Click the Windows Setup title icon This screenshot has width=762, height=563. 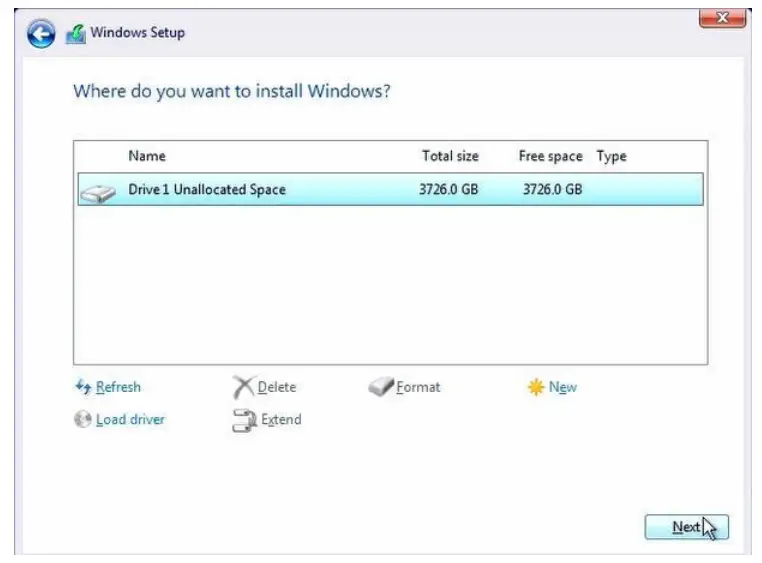76,34
